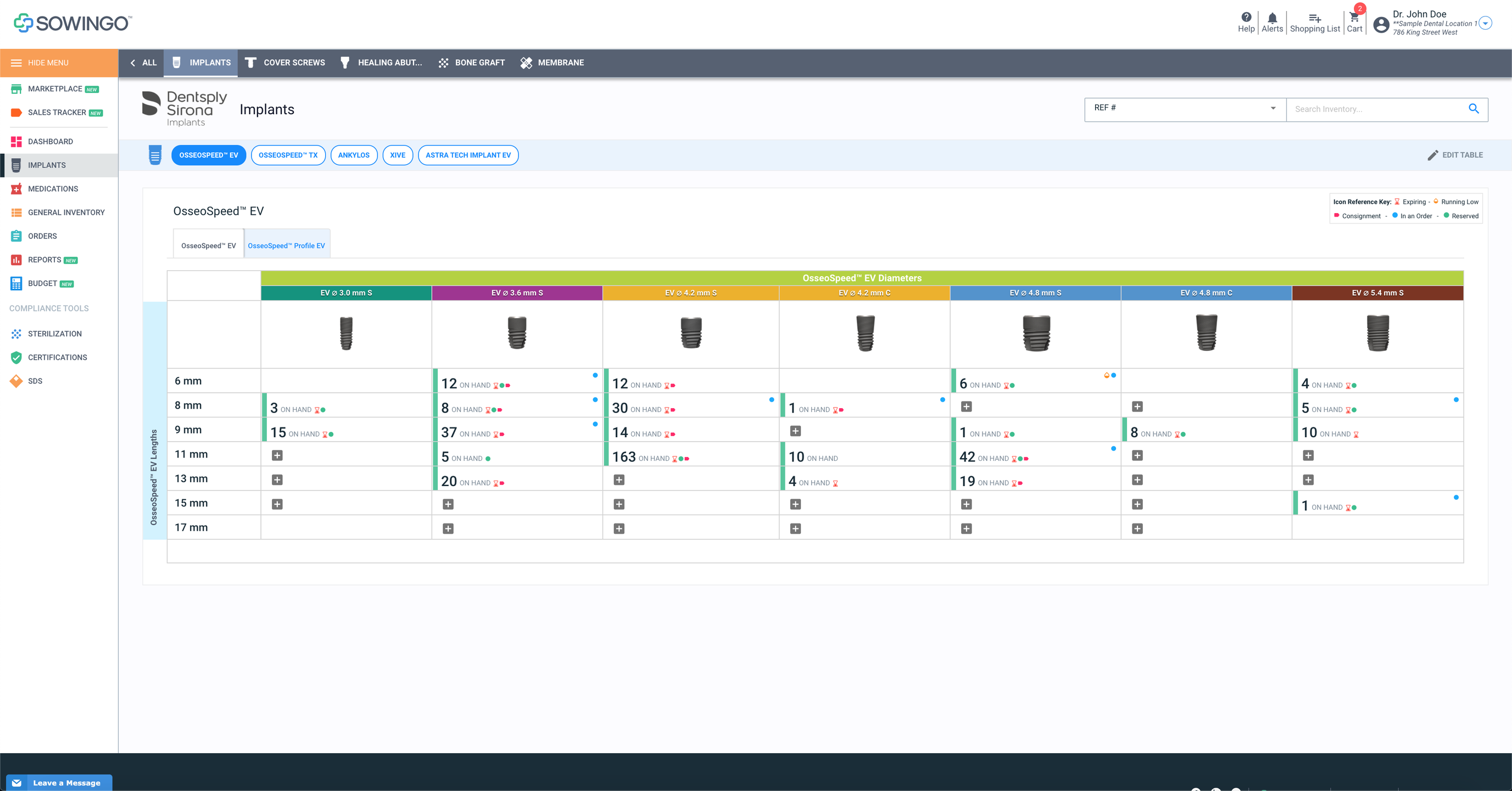
Task: Add stock for 17 mm EV 4.2 S
Action: (618, 528)
